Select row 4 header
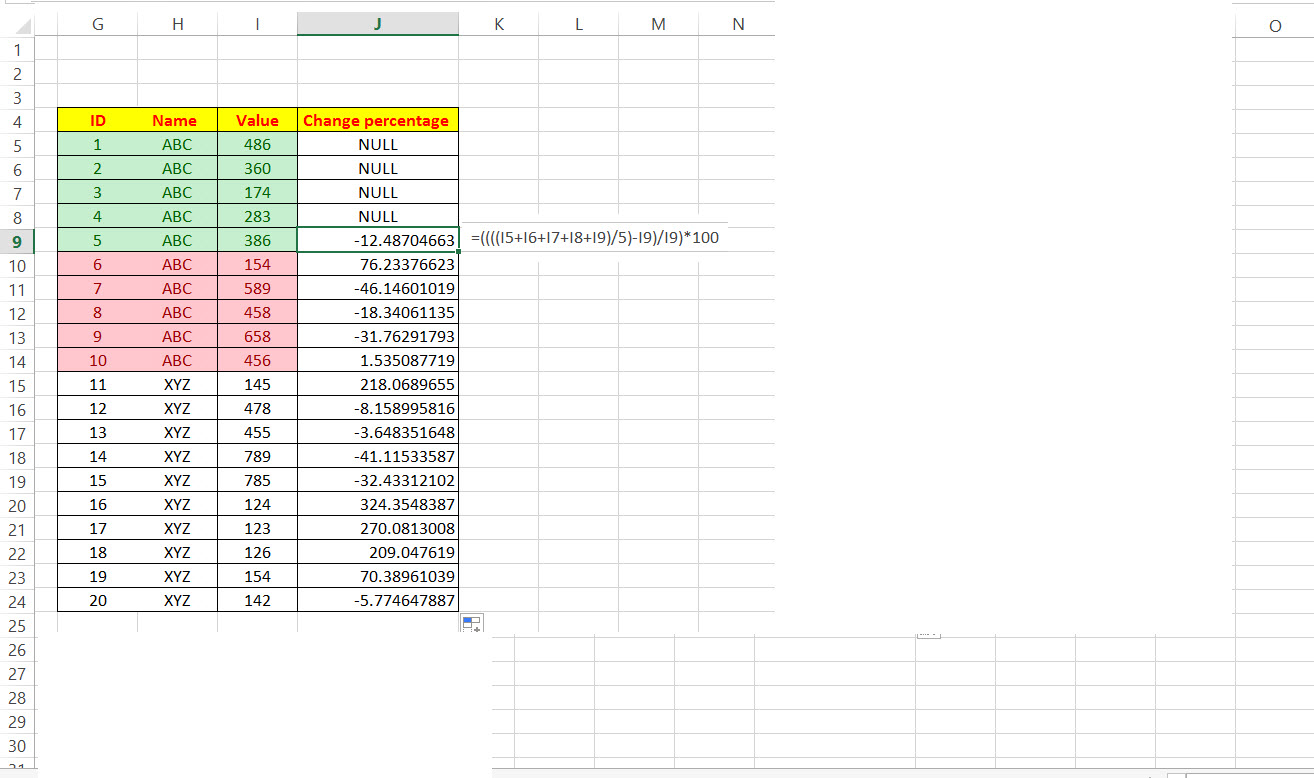The width and height of the screenshot is (1314, 778). [x=17, y=121]
